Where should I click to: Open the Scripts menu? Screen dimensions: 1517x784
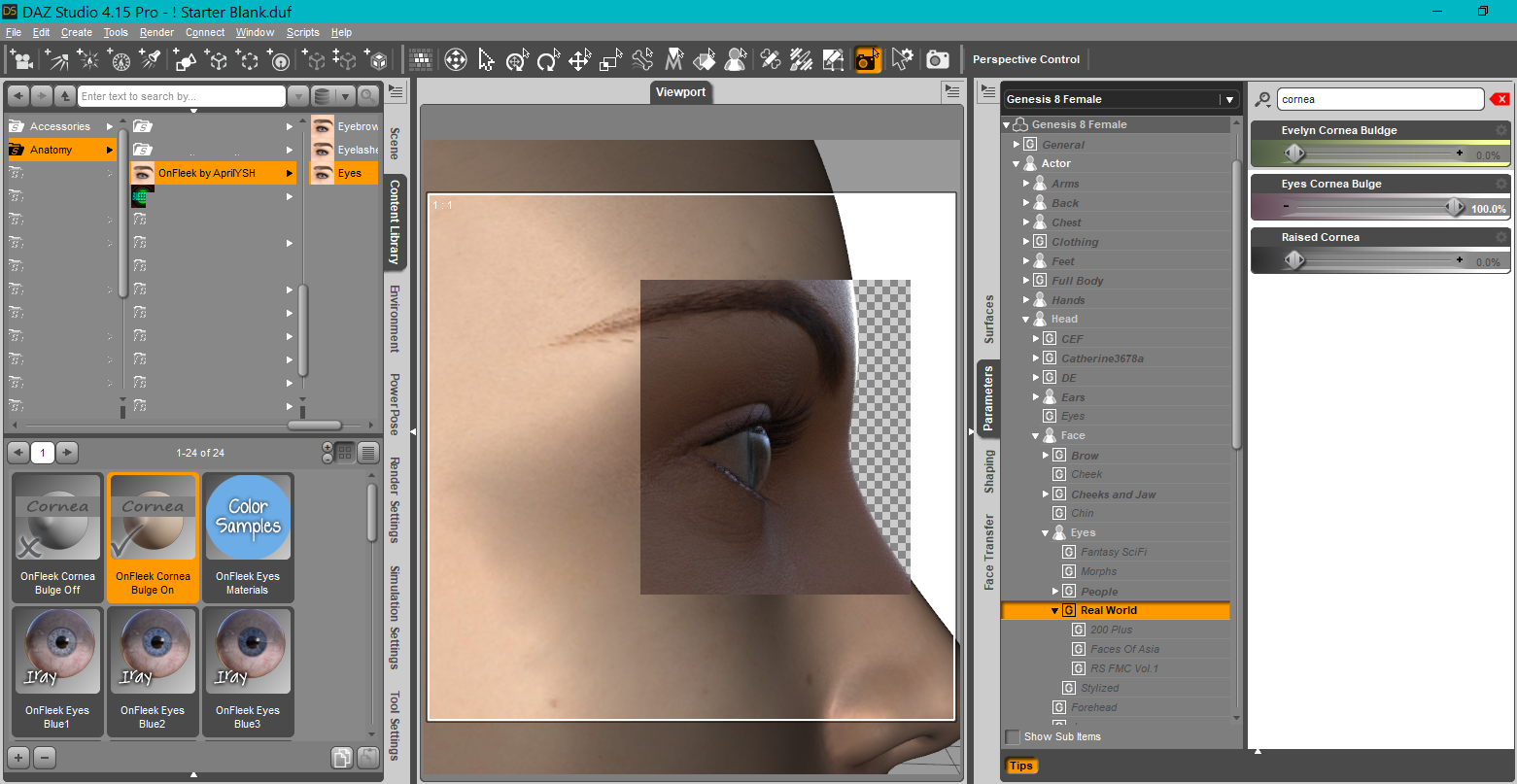[303, 32]
